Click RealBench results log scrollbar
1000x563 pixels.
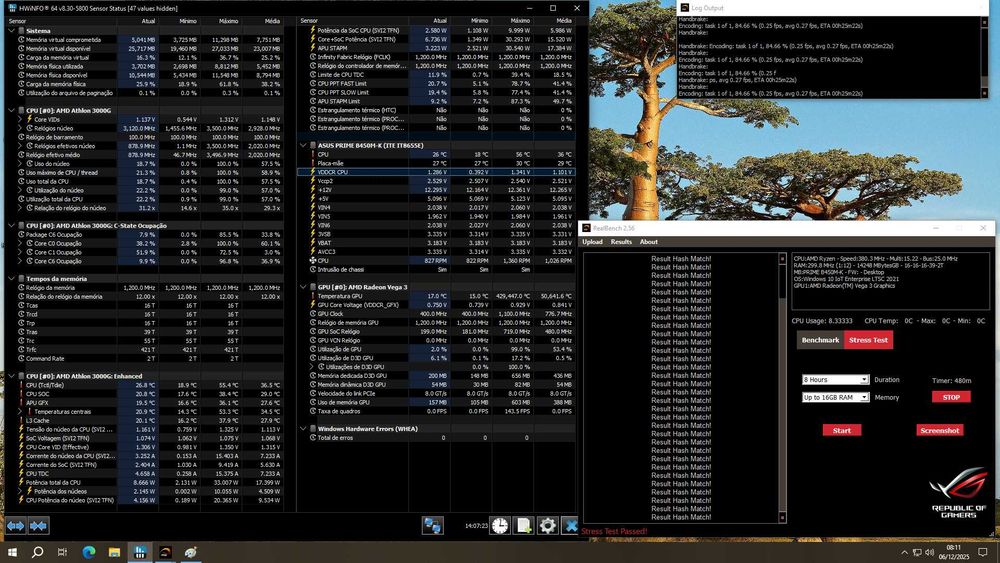click(783, 388)
